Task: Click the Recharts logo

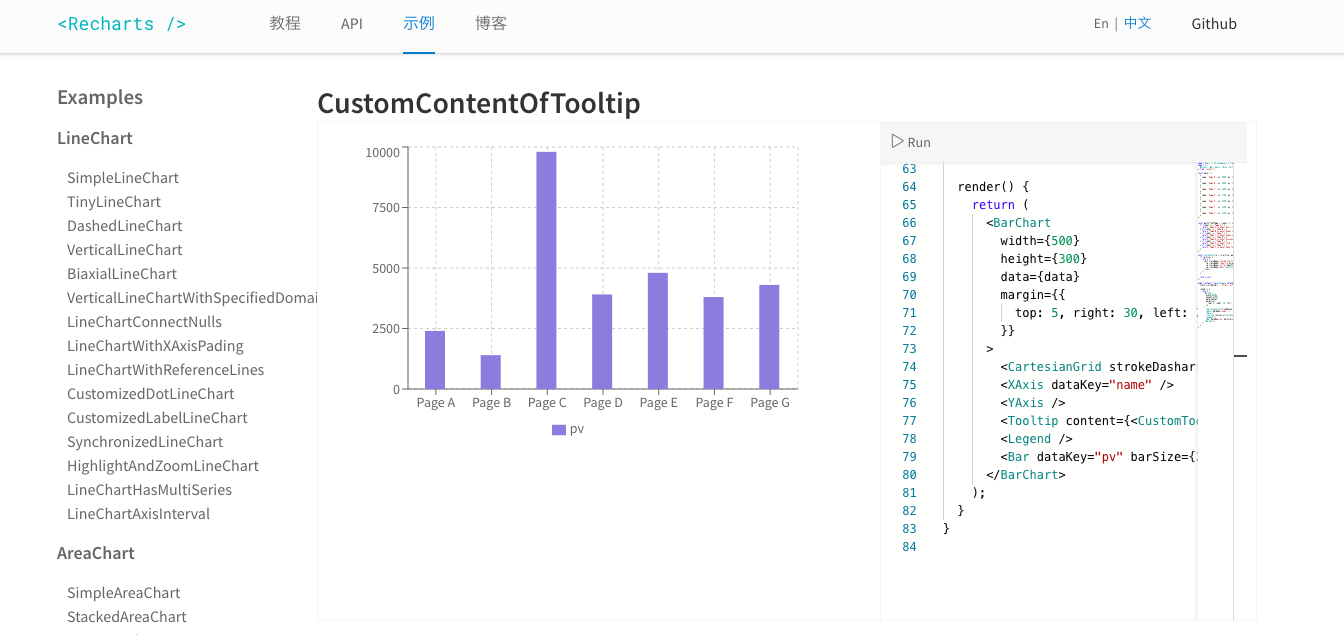Action: pyautogui.click(x=122, y=24)
